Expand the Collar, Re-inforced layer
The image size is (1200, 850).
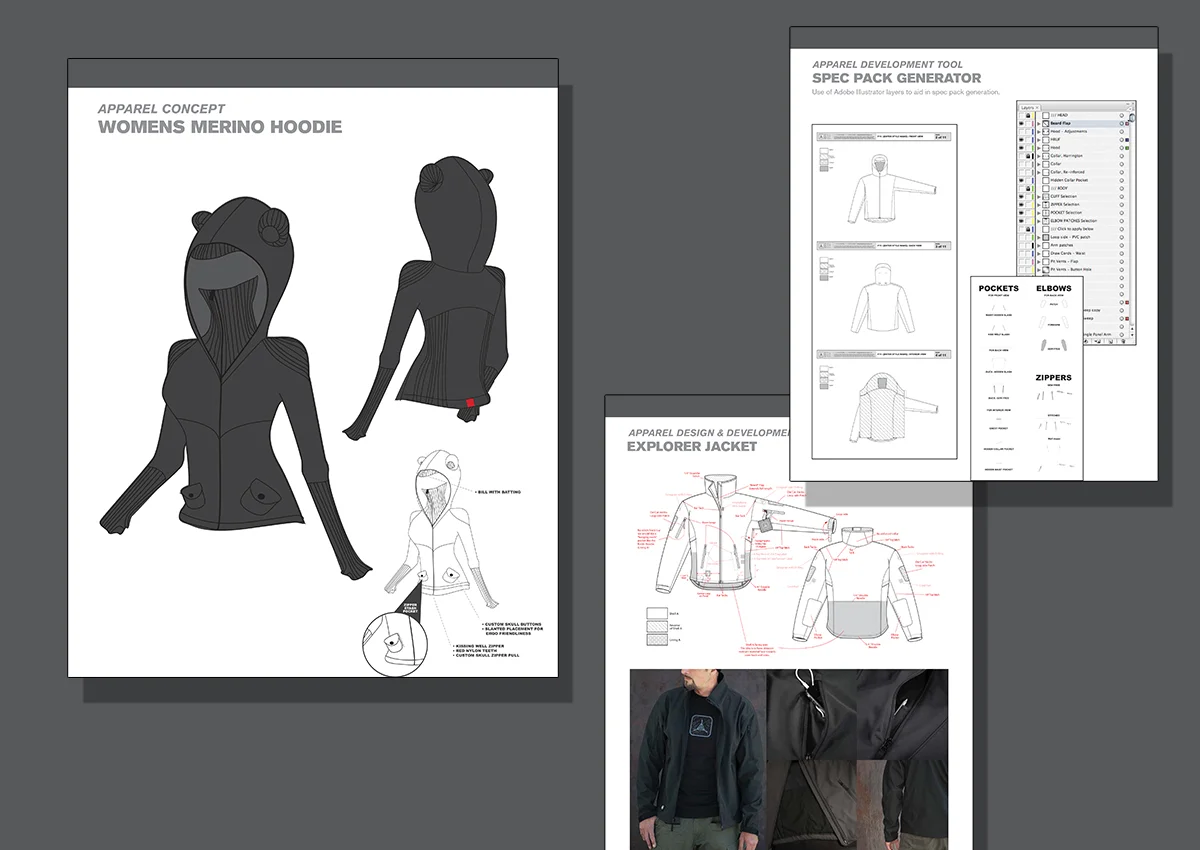tap(1038, 172)
